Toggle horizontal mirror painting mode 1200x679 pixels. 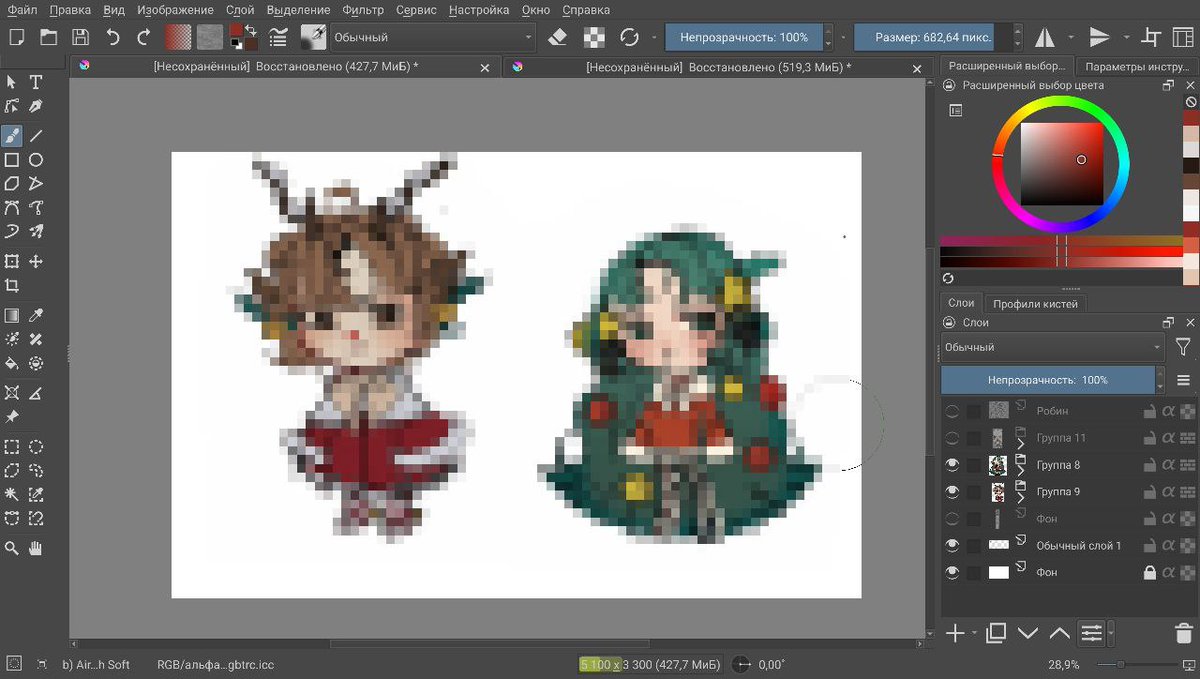[1045, 37]
